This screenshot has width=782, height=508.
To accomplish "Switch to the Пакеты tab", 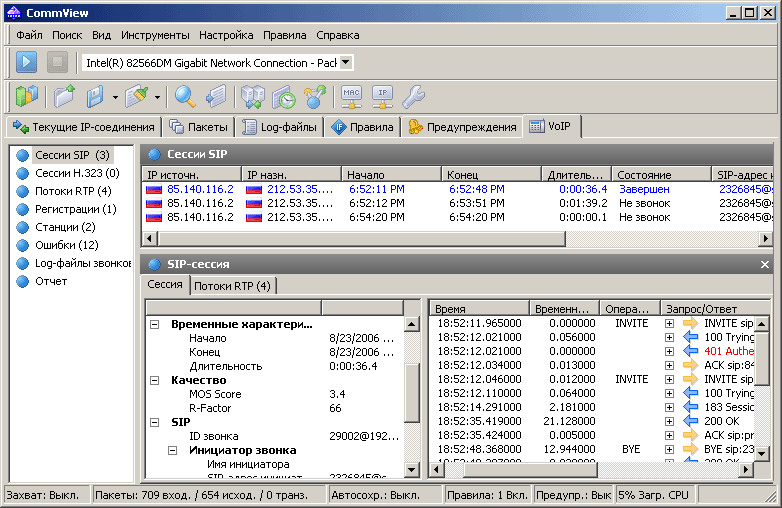I will pyautogui.click(x=198, y=127).
